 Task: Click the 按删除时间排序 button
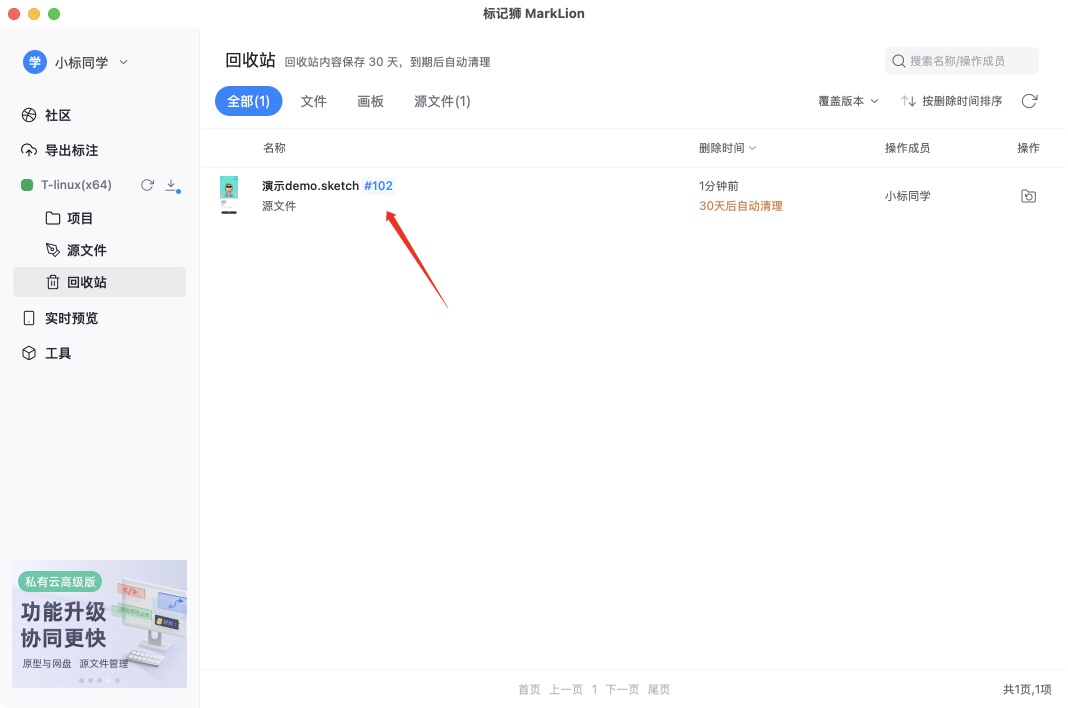click(952, 101)
